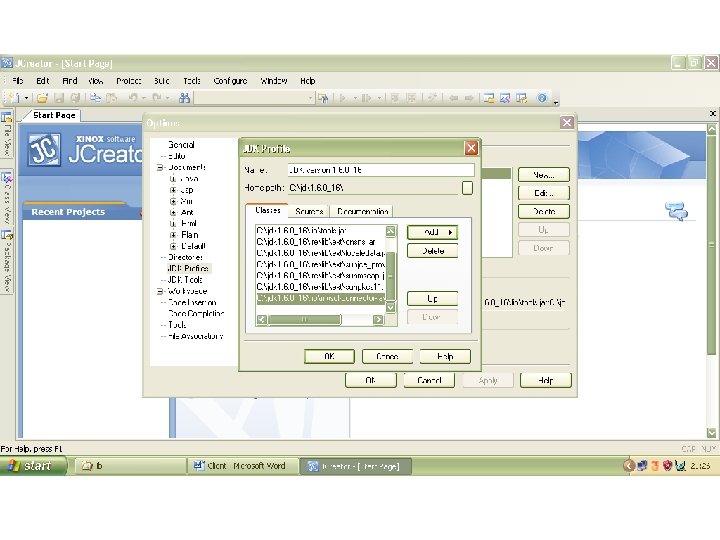
Task: Click the back navigation arrow icon
Action: (454, 98)
